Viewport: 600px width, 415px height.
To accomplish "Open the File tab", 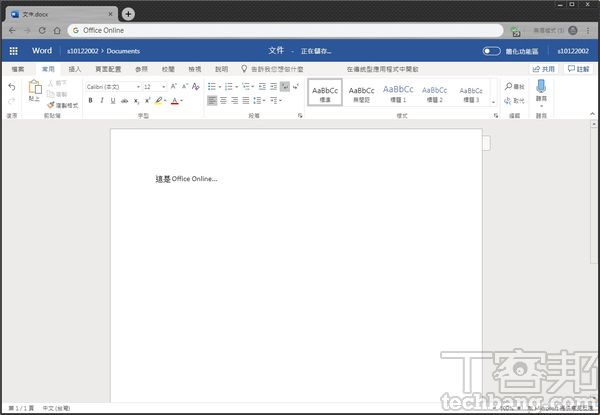I will click(x=18, y=69).
